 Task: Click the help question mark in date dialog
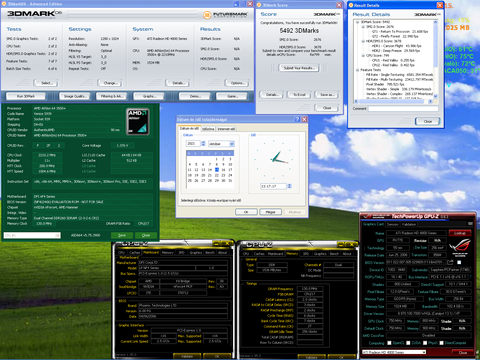[x=297, y=119]
